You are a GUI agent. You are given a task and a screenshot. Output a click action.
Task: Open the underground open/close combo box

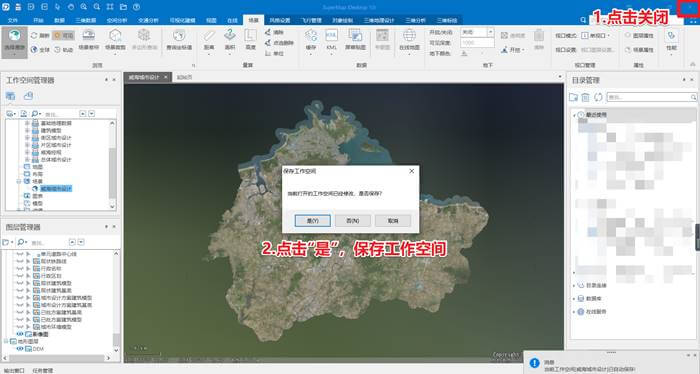pyautogui.click(x=477, y=32)
